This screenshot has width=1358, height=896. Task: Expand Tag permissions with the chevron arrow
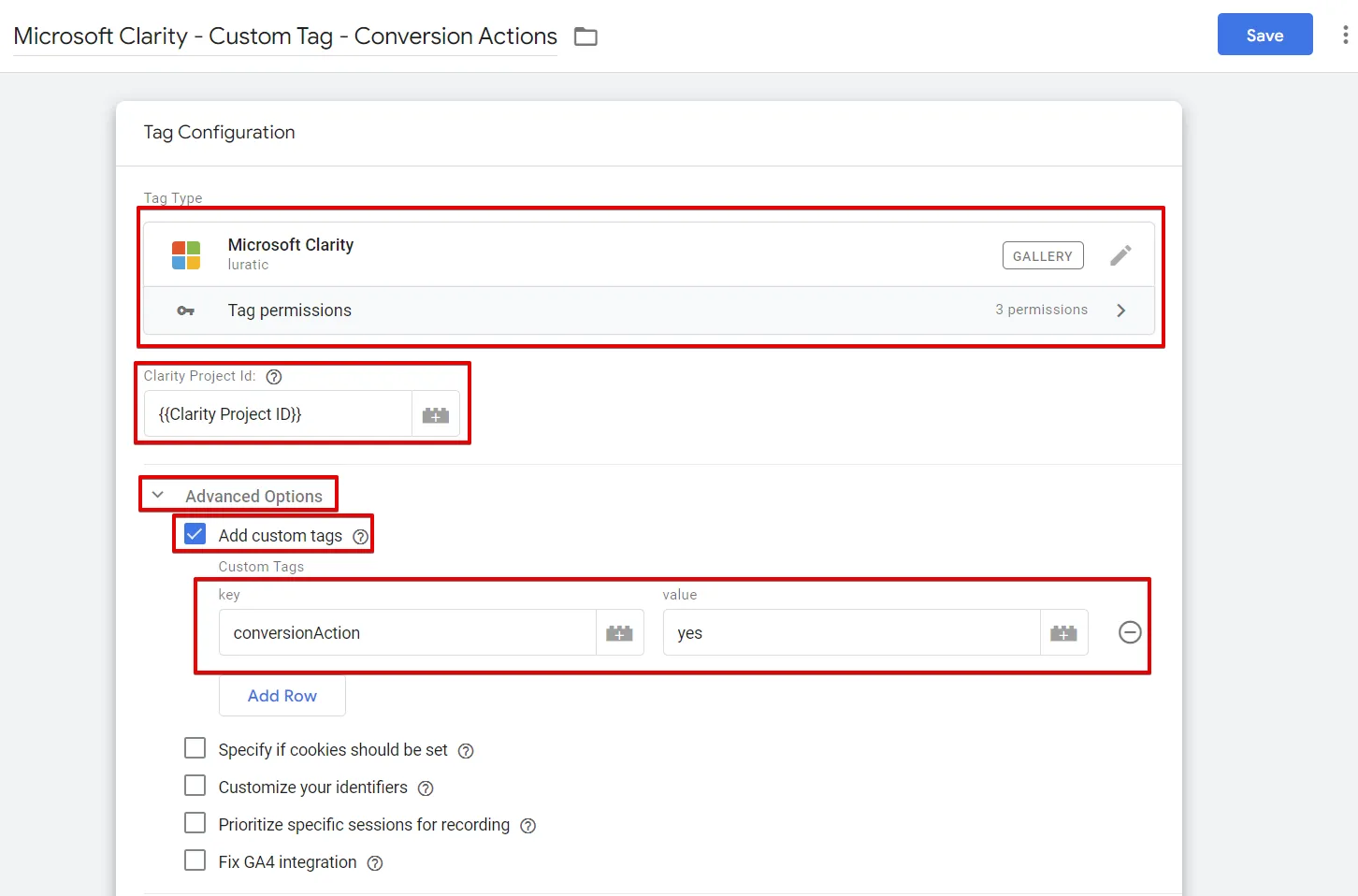pyautogui.click(x=1120, y=311)
